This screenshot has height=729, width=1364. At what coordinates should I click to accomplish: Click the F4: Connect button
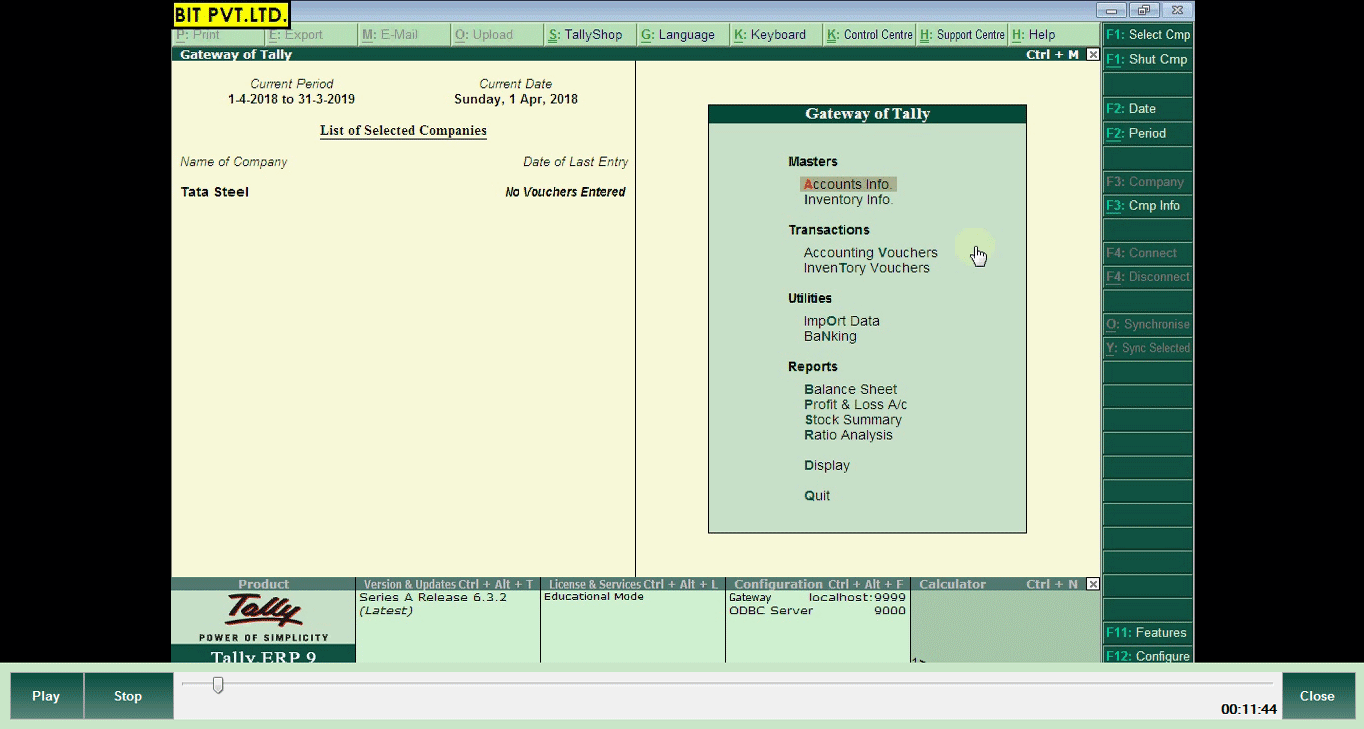click(x=1147, y=253)
